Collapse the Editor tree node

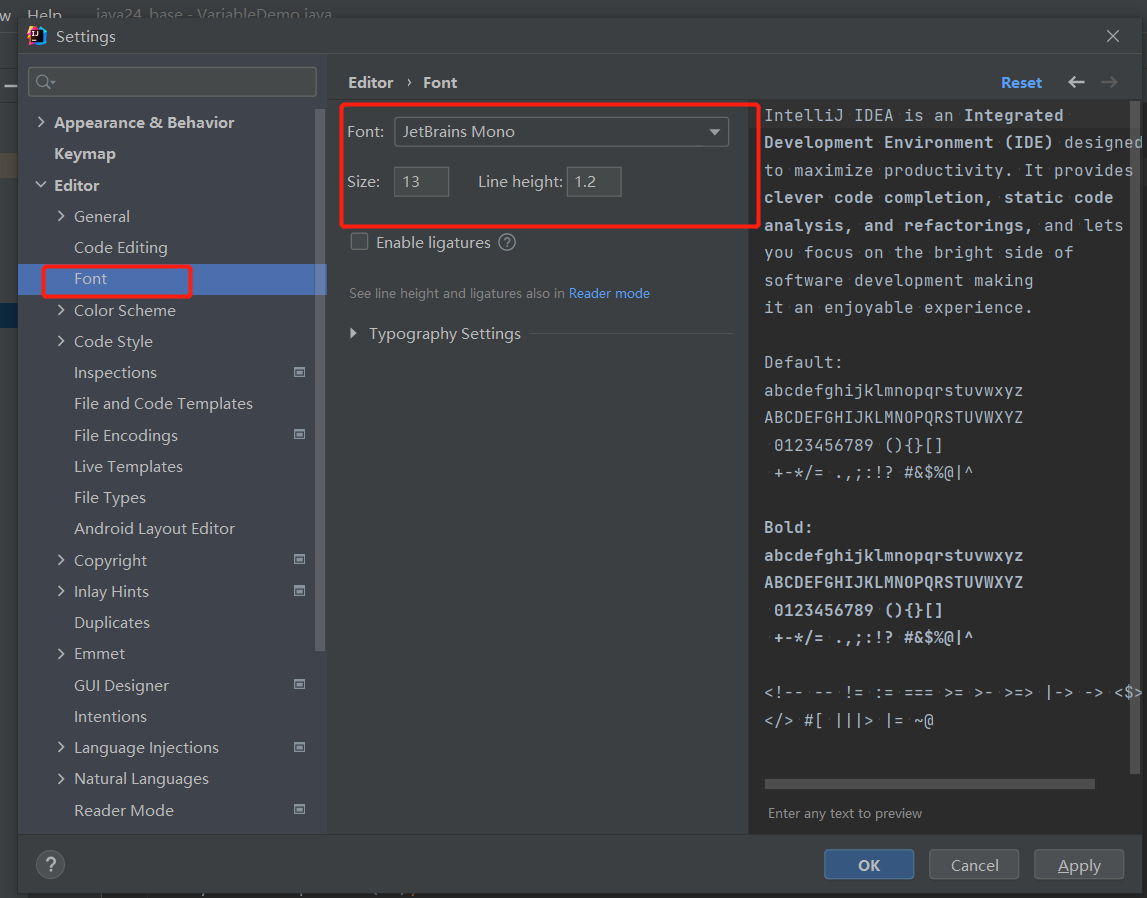click(x=41, y=185)
